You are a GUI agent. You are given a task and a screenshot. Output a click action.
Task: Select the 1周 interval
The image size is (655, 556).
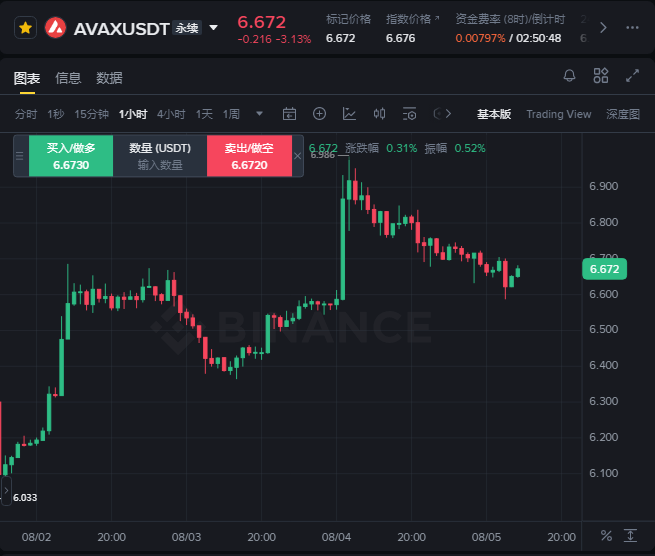231,114
